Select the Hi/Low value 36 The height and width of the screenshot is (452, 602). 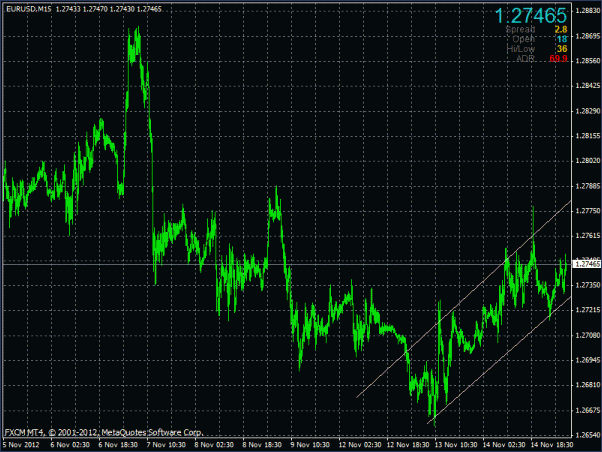[x=562, y=49]
